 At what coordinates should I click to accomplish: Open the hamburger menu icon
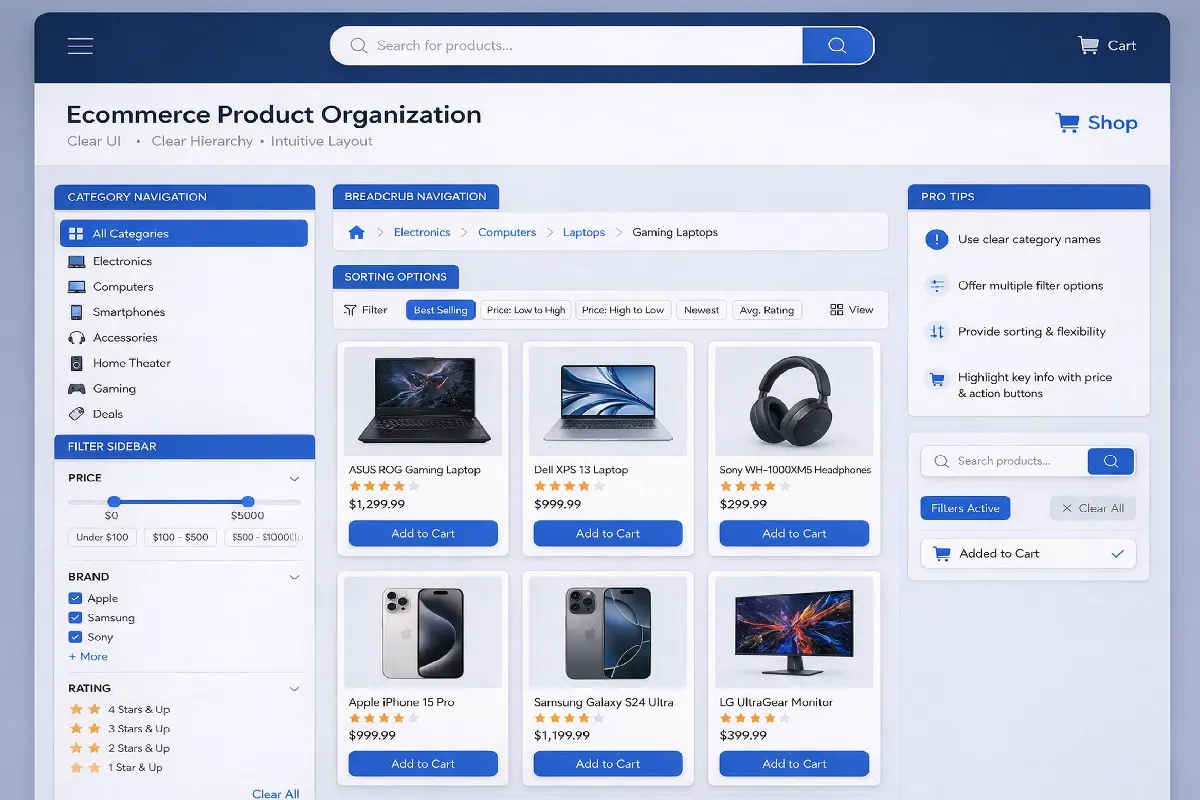pyautogui.click(x=80, y=46)
